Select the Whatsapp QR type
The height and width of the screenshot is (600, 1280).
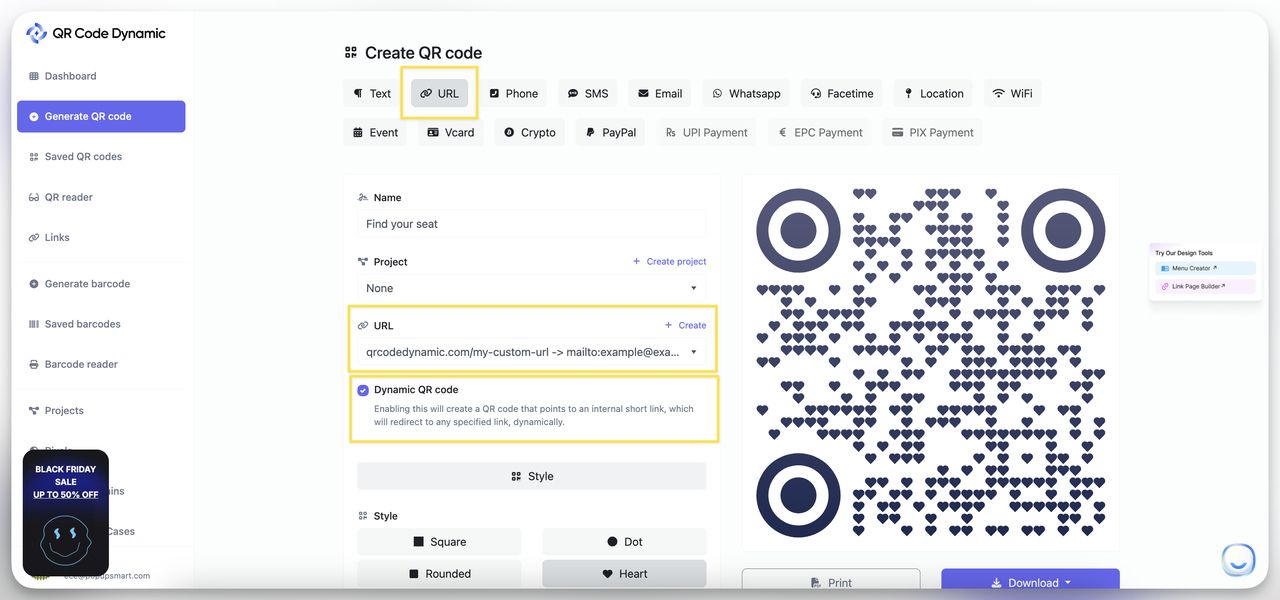[746, 93]
